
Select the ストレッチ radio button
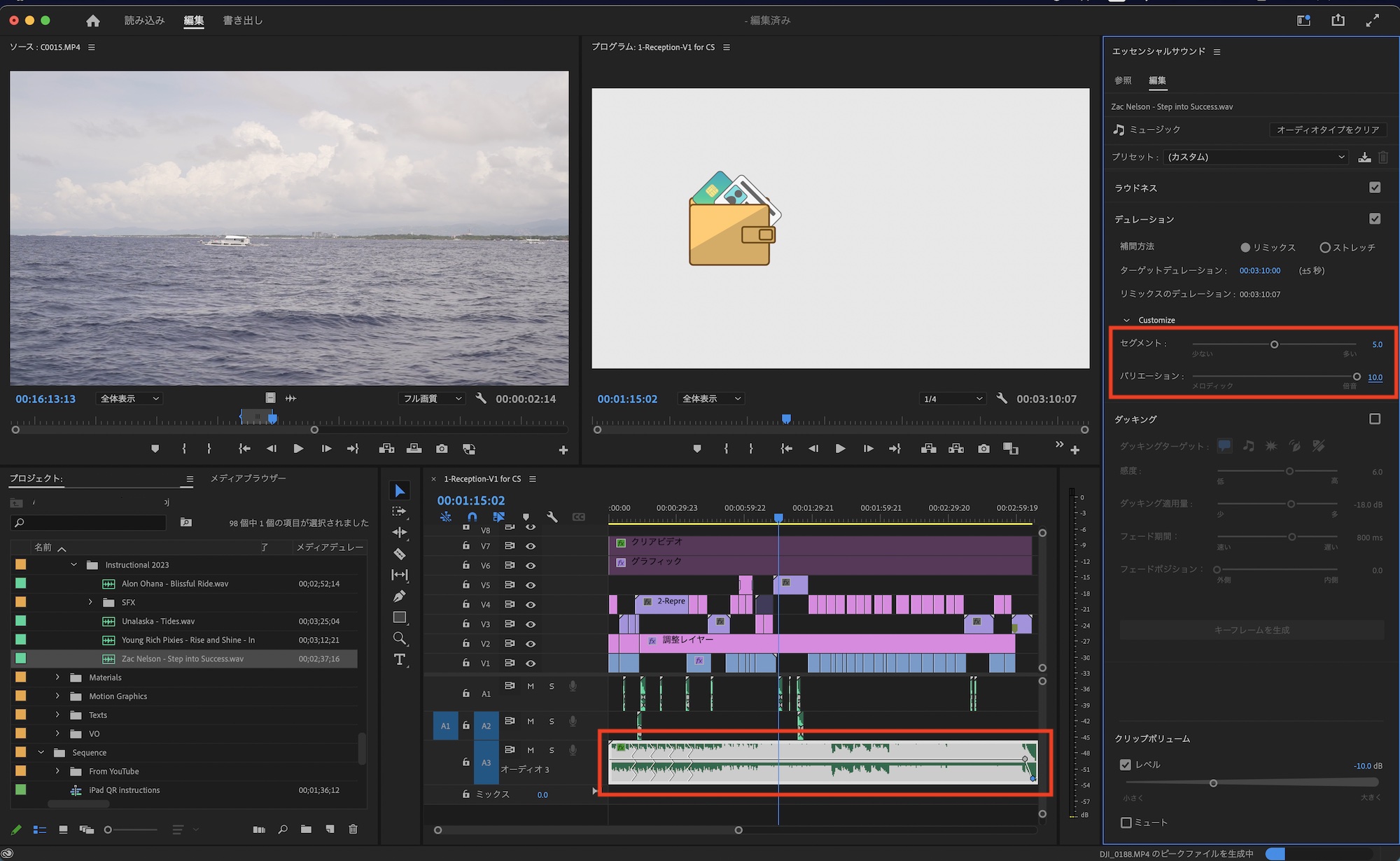(x=1324, y=247)
